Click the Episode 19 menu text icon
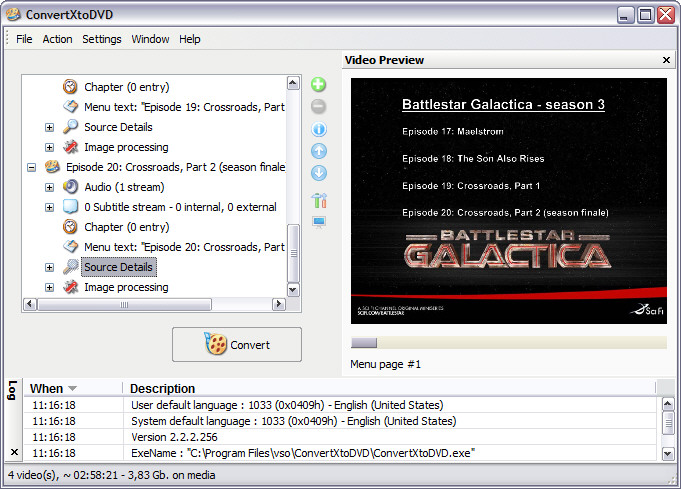 pos(70,107)
